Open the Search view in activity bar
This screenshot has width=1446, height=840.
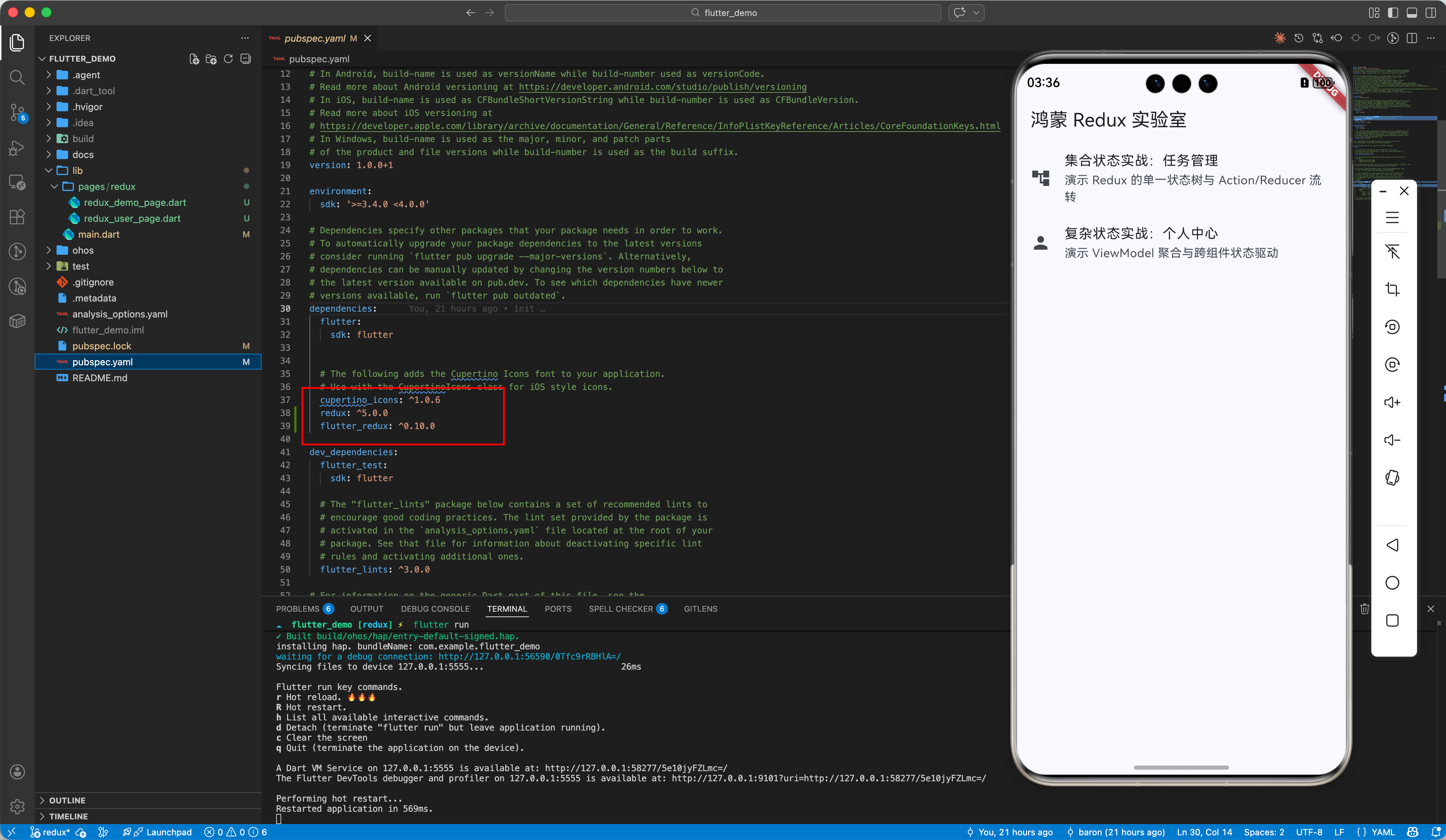pyautogui.click(x=17, y=78)
